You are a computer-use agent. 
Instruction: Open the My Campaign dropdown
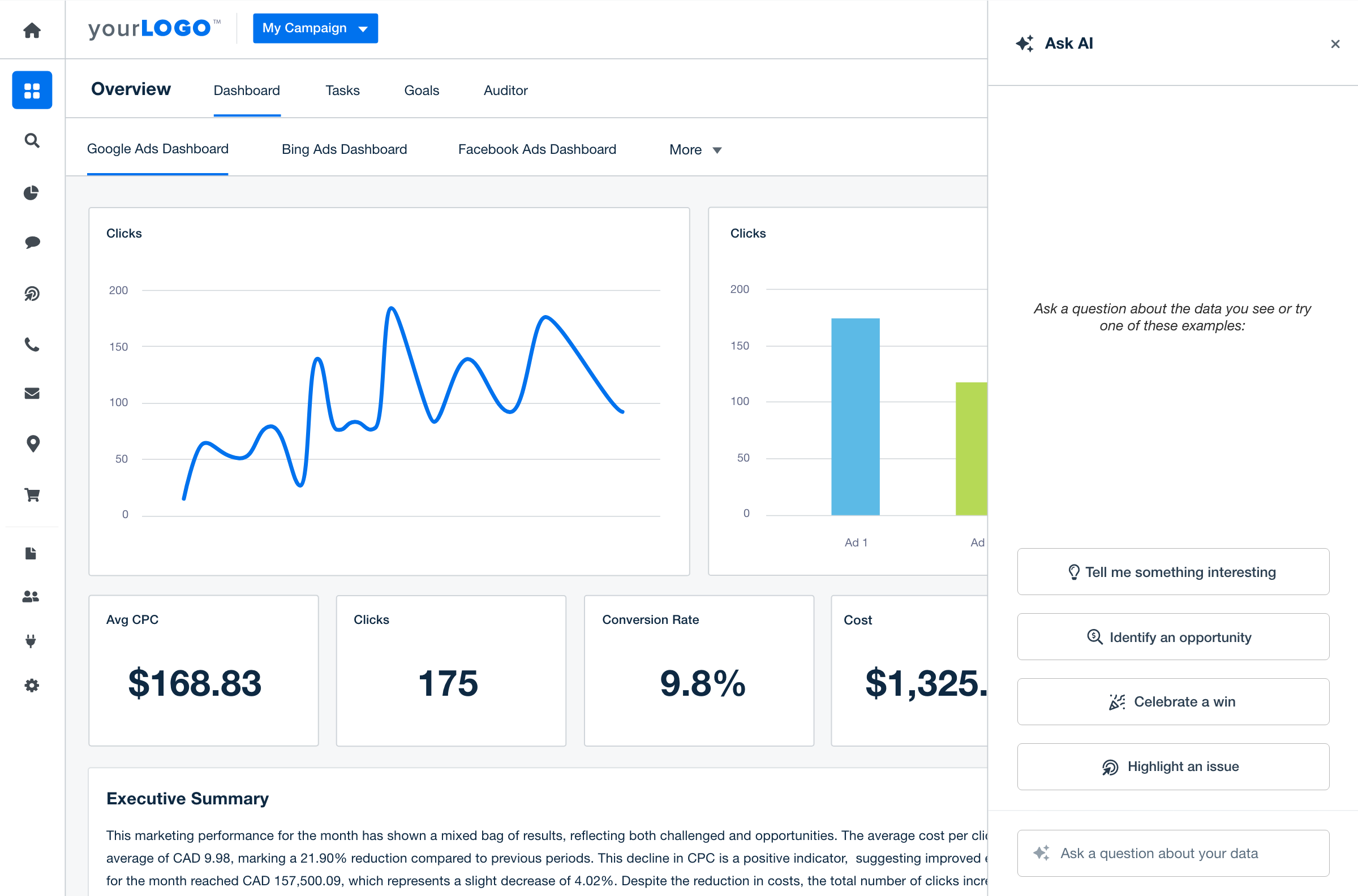pos(315,28)
